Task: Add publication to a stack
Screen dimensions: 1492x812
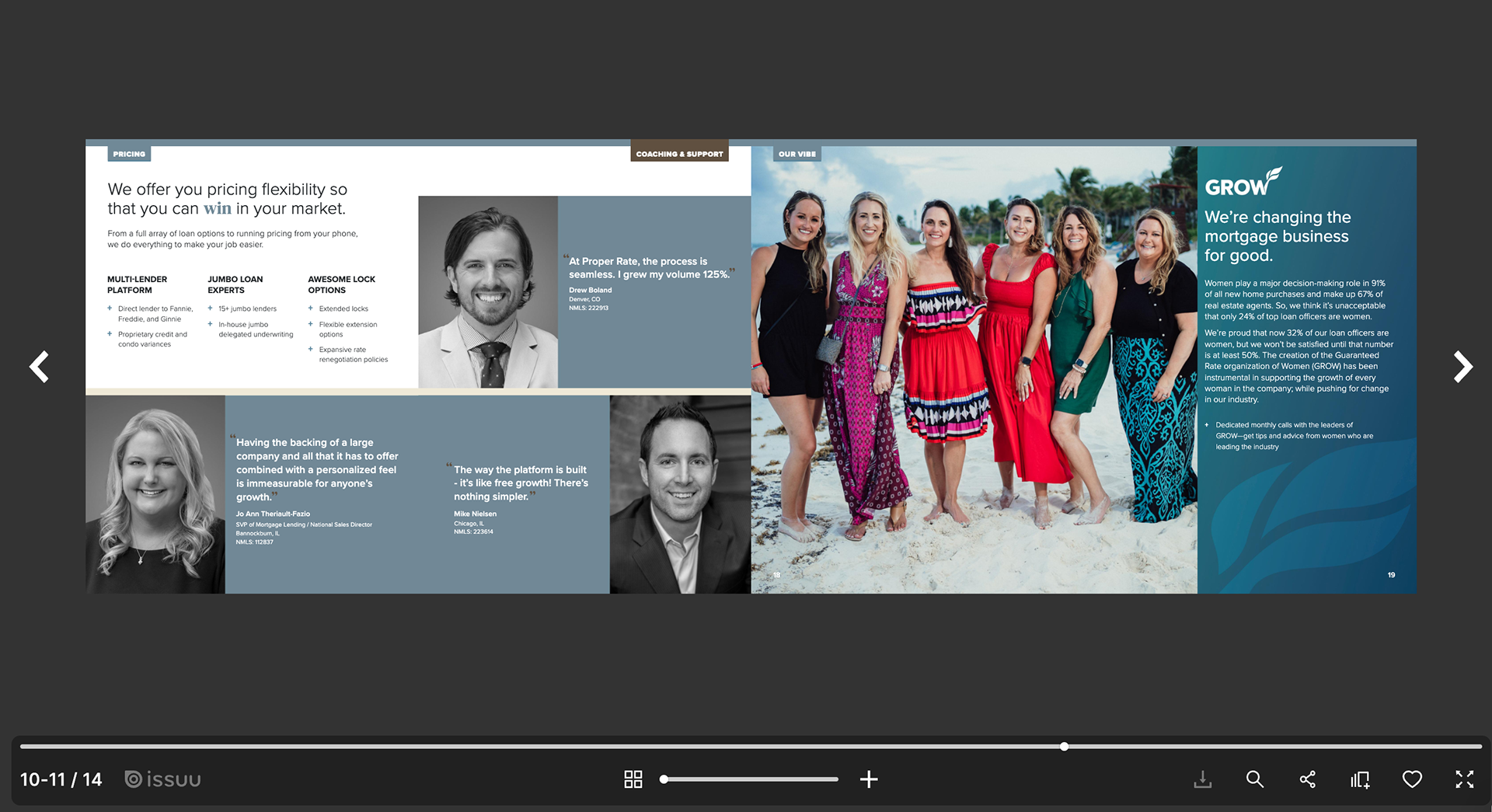Action: click(1360, 779)
